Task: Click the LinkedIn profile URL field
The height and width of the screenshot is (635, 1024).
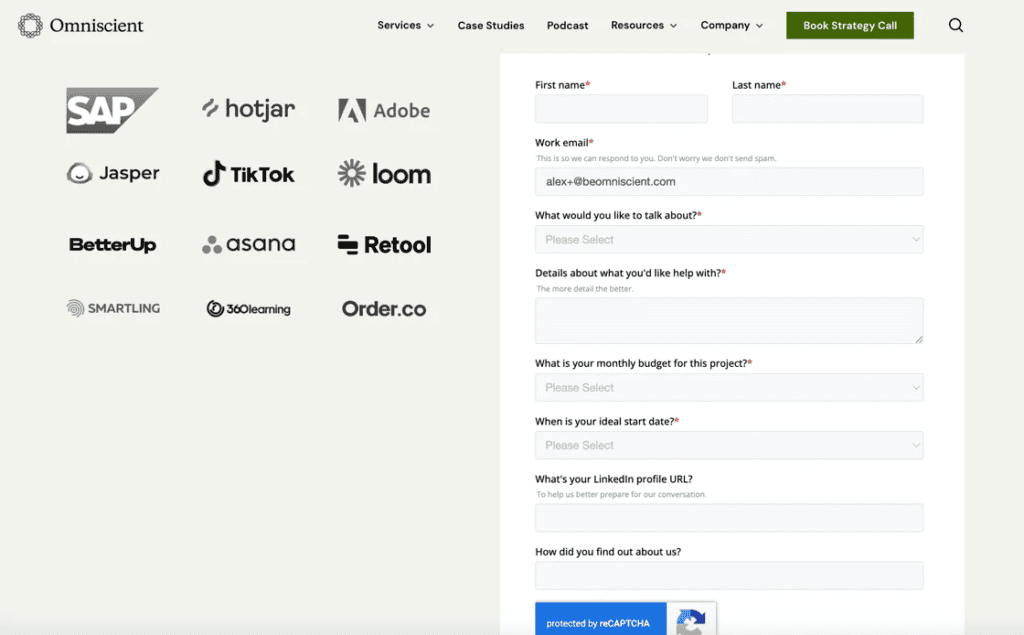Action: 729,517
